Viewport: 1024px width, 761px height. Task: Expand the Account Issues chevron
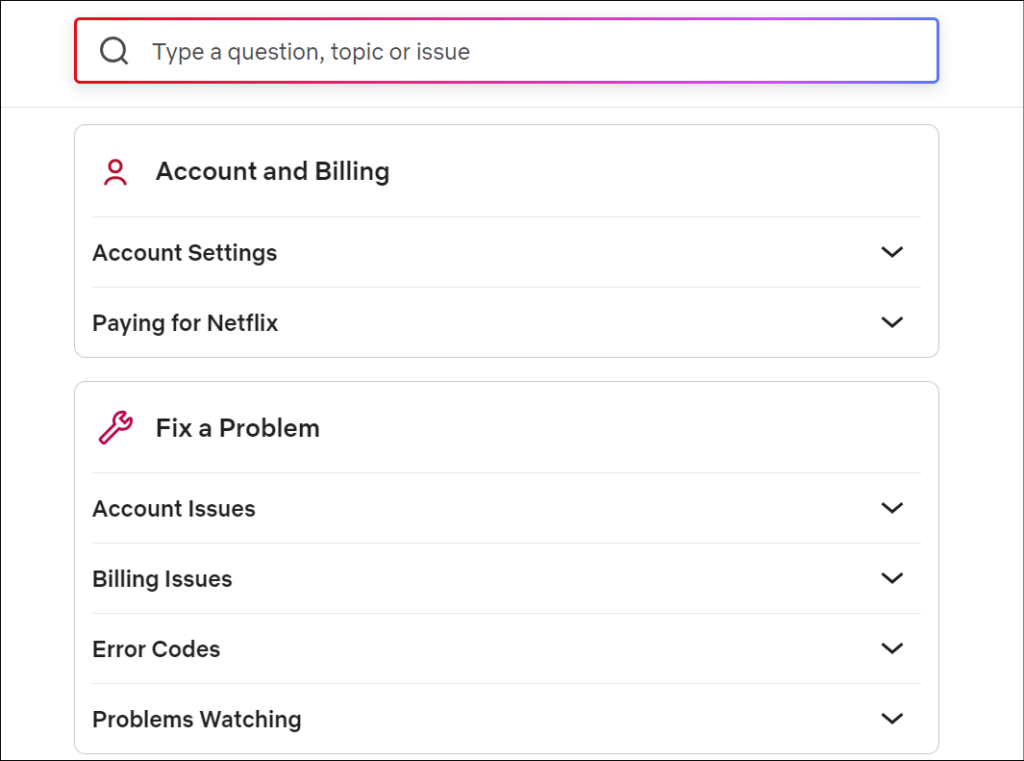[892, 508]
